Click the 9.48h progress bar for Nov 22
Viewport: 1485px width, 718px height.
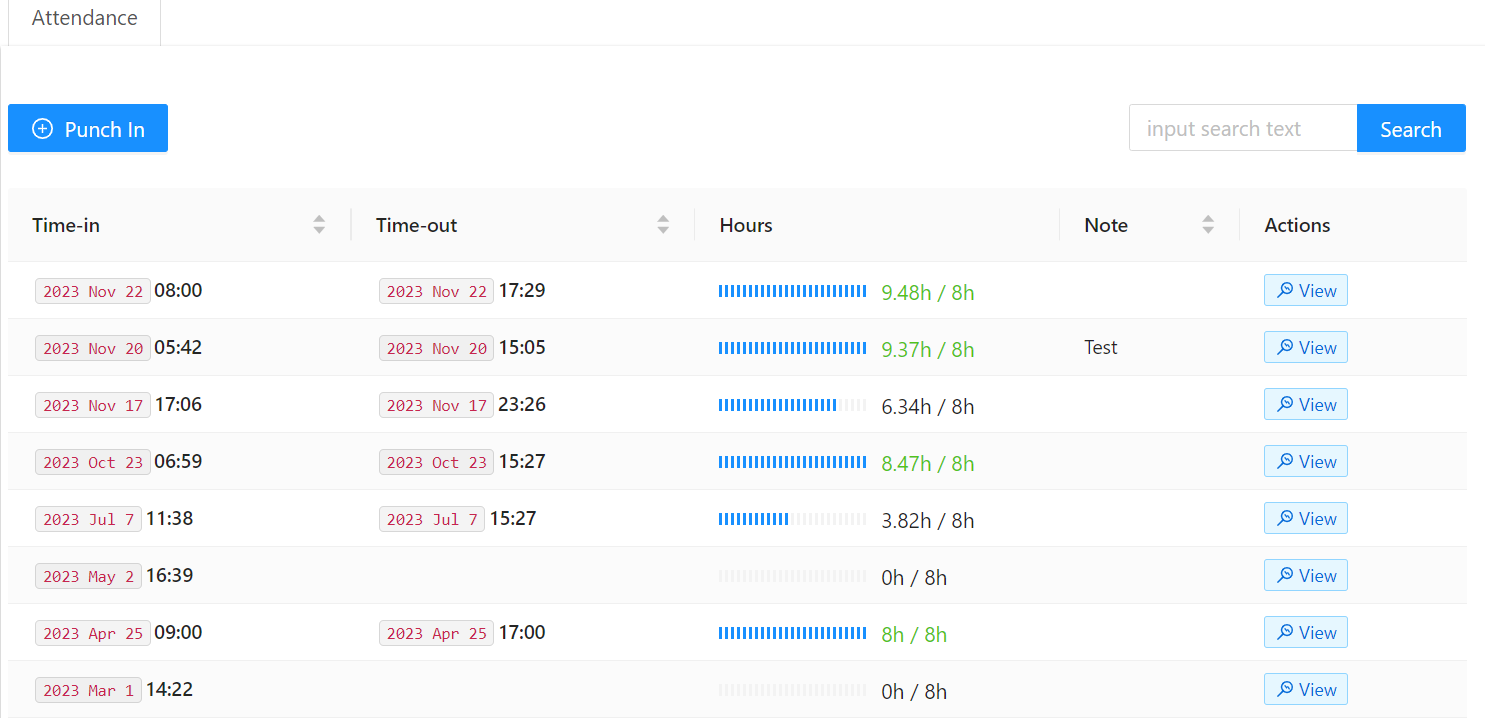coord(792,291)
